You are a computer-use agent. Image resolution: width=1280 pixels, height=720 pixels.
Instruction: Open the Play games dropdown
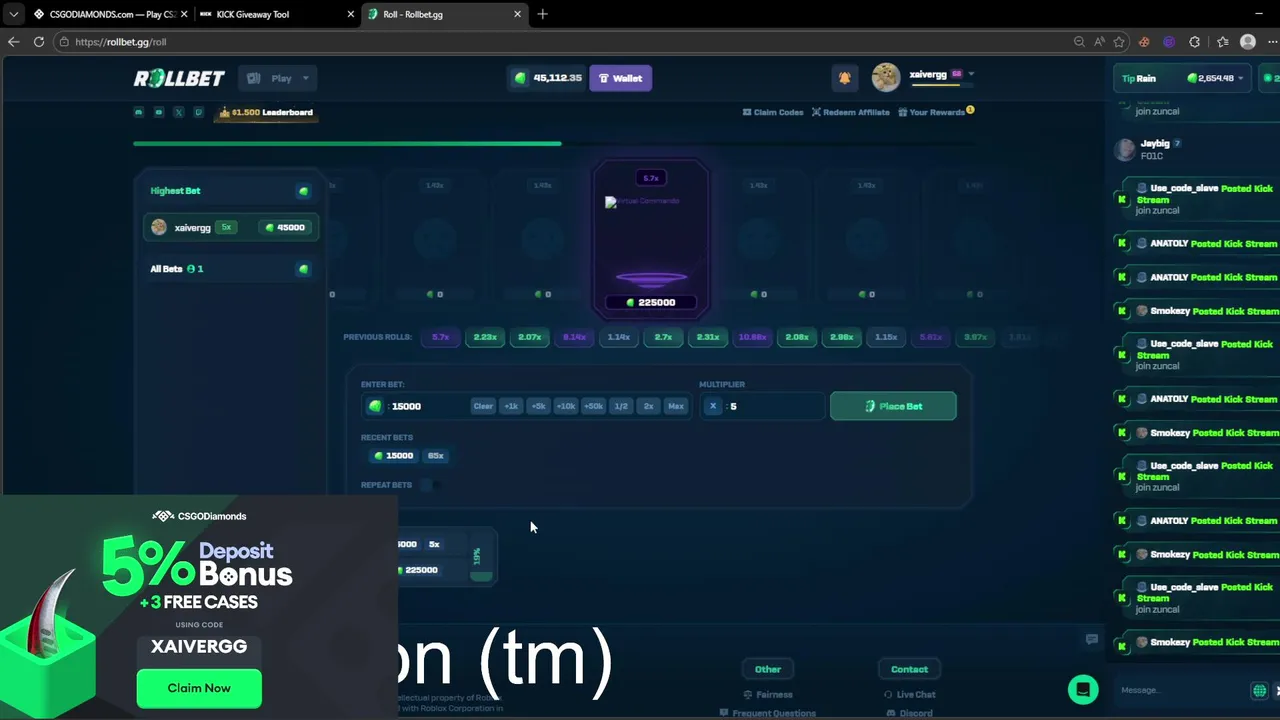(x=279, y=78)
